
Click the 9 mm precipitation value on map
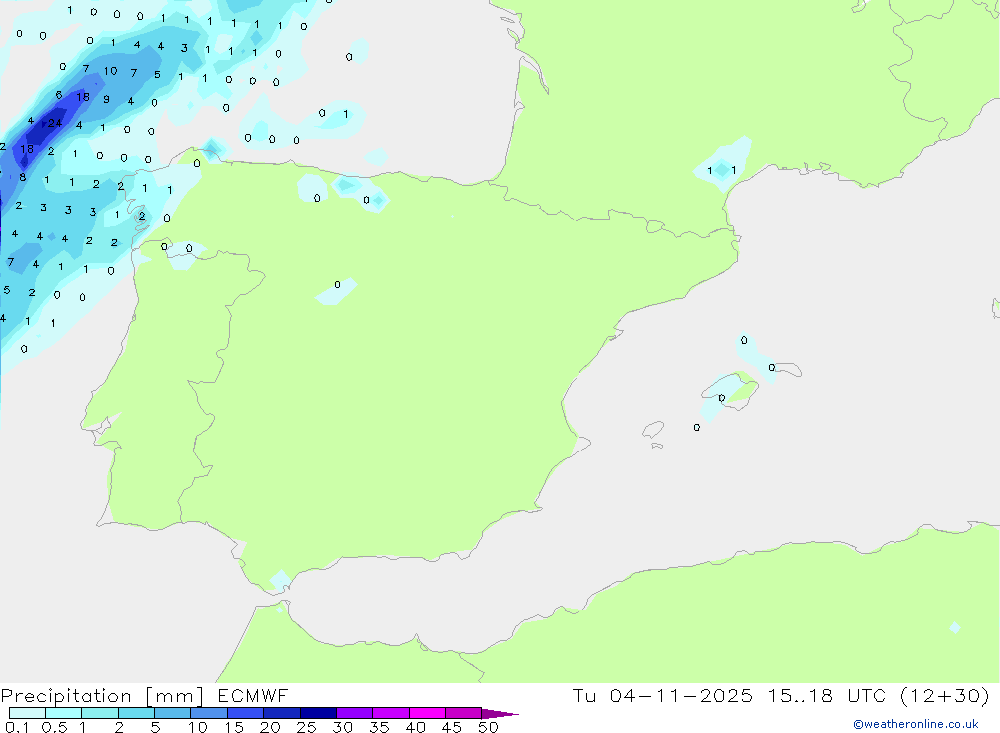[107, 99]
